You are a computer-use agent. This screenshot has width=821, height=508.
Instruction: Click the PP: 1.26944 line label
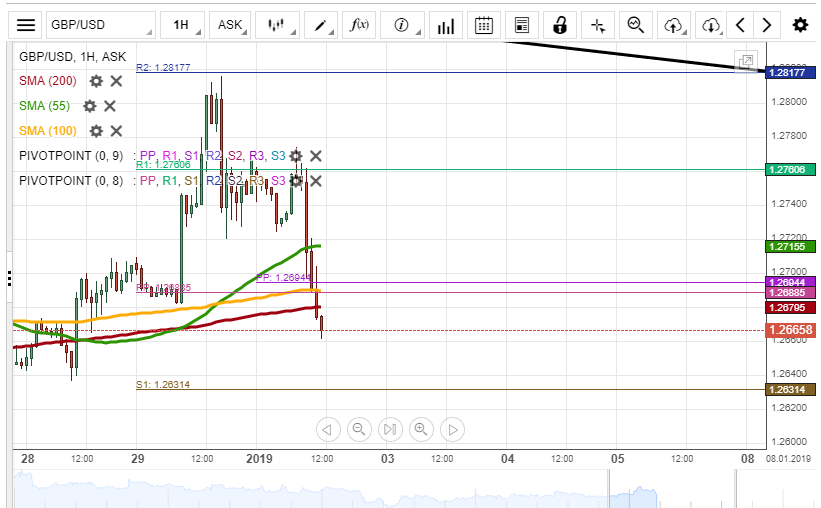[283, 278]
